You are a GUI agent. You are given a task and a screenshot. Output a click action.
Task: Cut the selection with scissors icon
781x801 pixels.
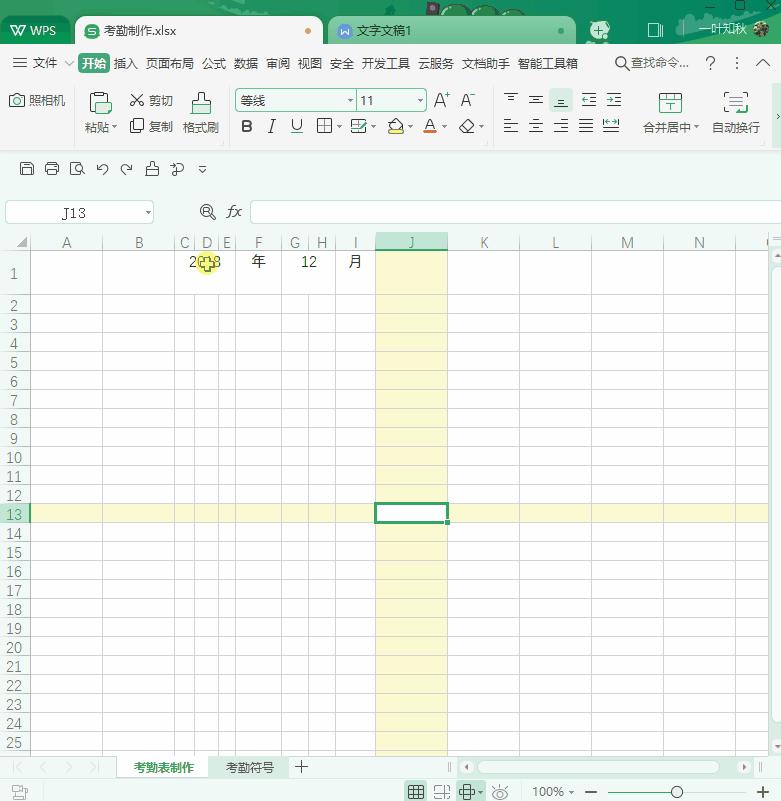coord(151,100)
